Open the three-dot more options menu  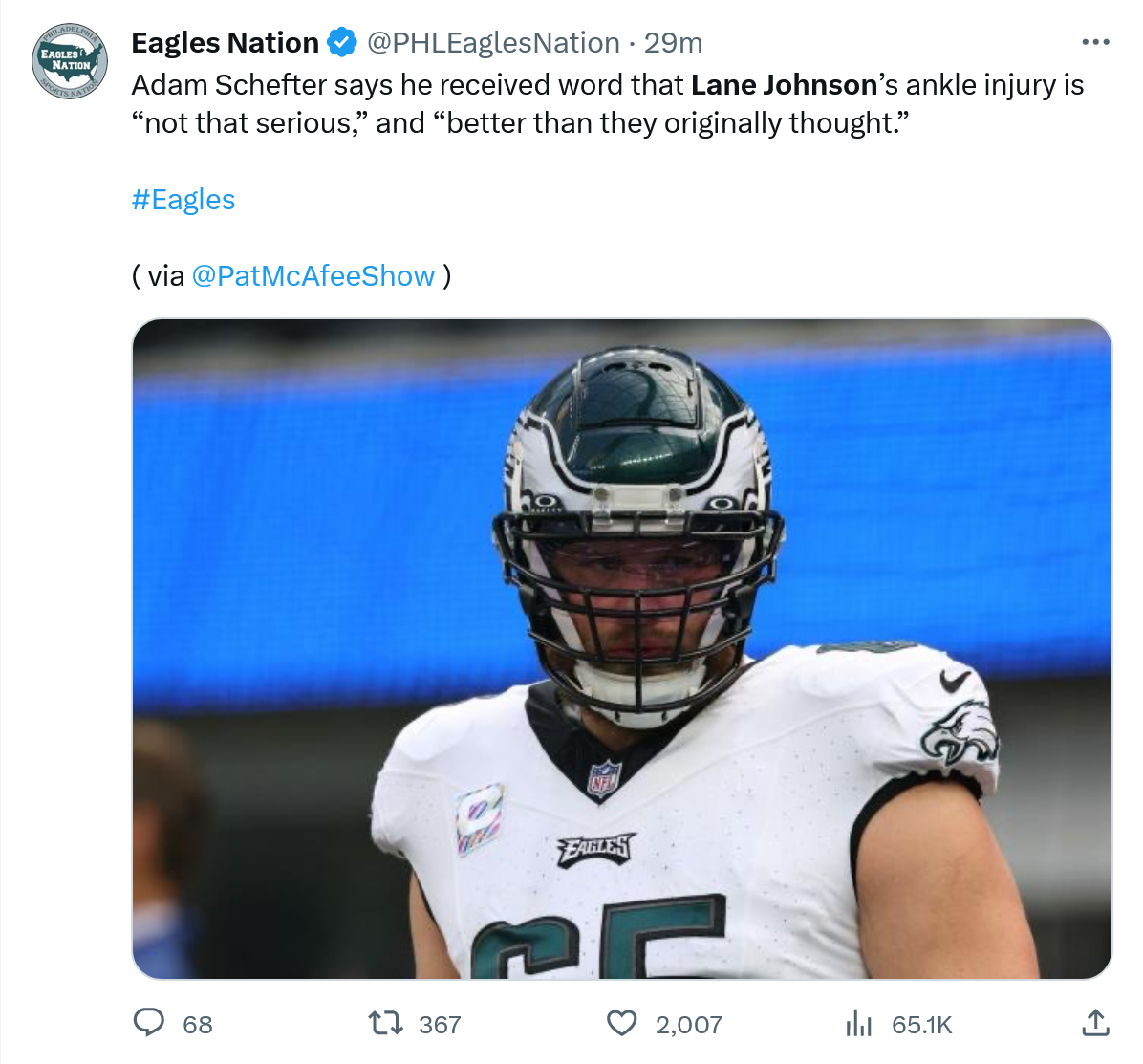(1095, 43)
